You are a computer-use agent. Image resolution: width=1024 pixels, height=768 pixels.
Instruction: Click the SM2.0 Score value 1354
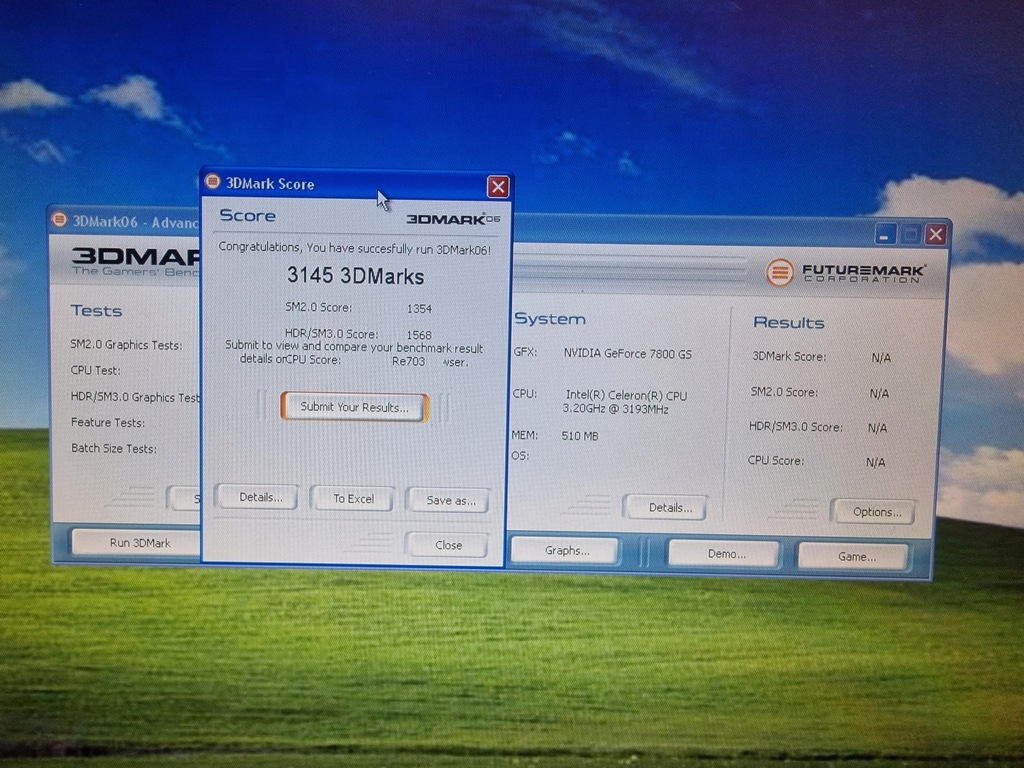pyautogui.click(x=419, y=308)
